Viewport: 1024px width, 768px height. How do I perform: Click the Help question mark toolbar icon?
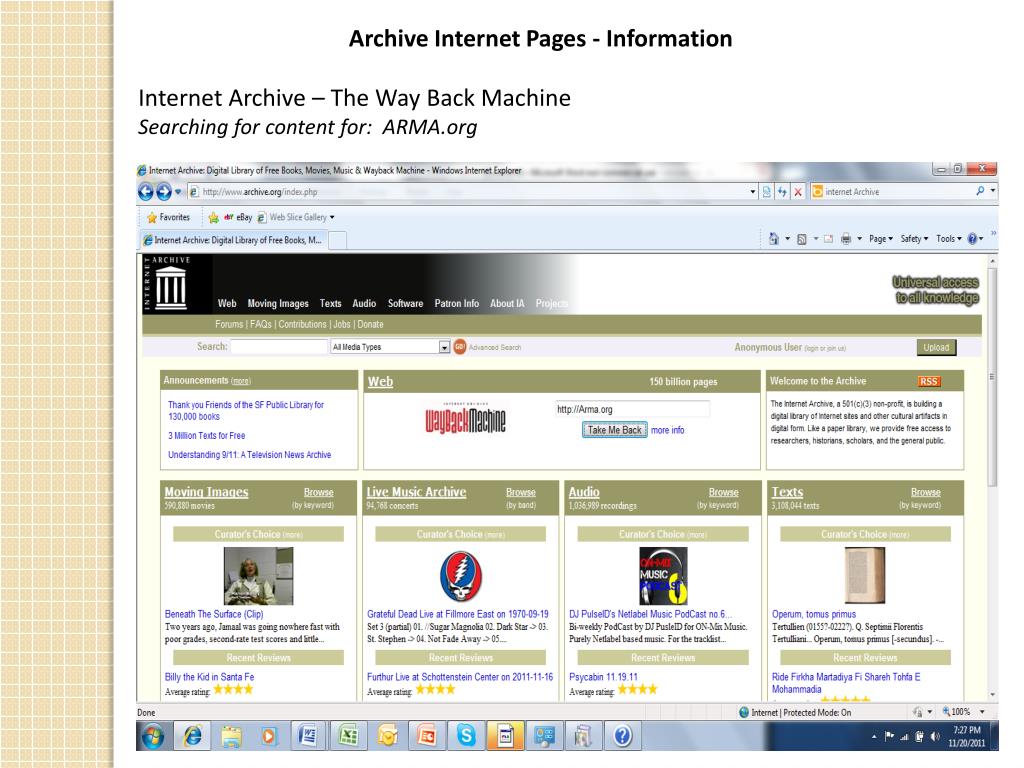(x=972, y=239)
